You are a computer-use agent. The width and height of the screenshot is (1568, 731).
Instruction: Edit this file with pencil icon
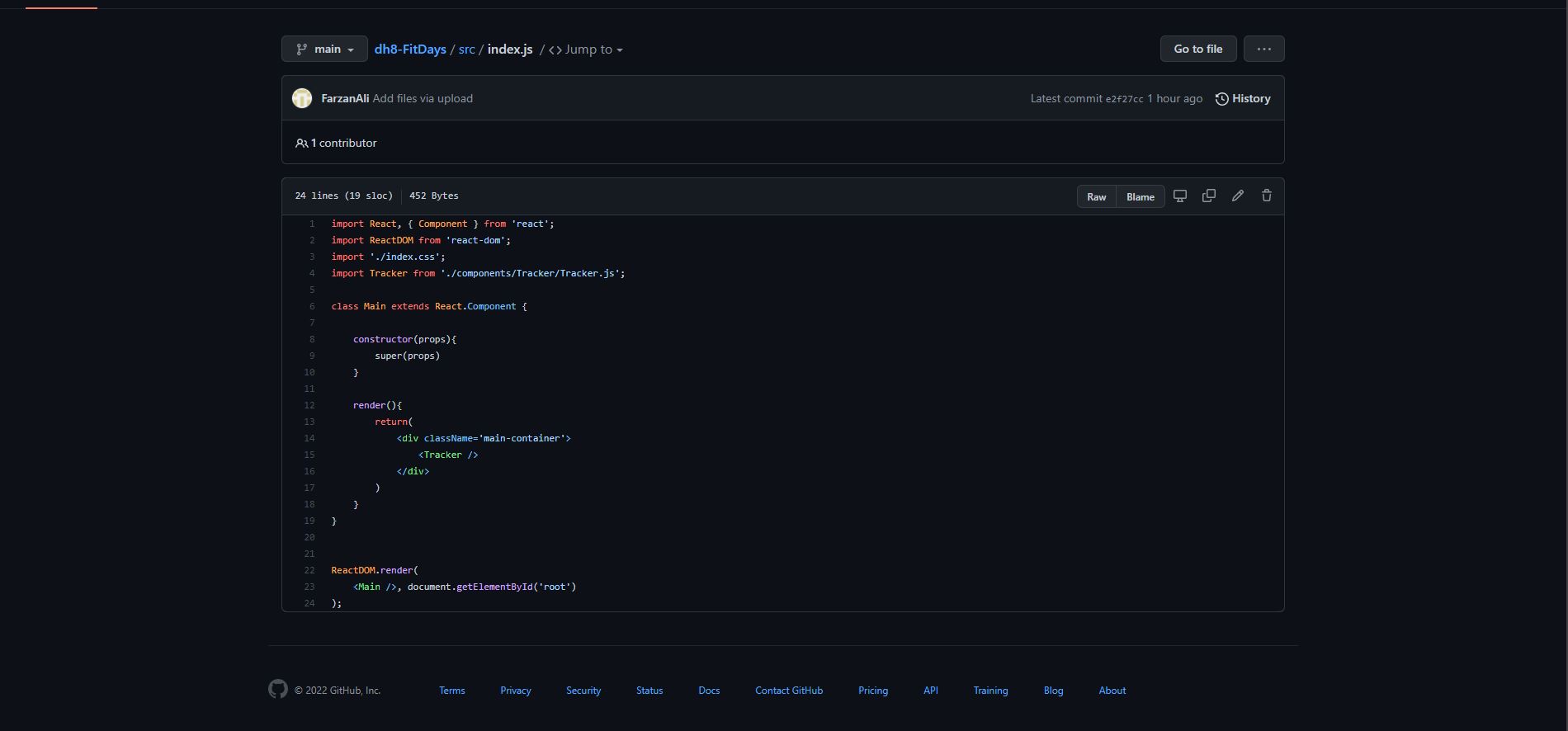point(1238,196)
